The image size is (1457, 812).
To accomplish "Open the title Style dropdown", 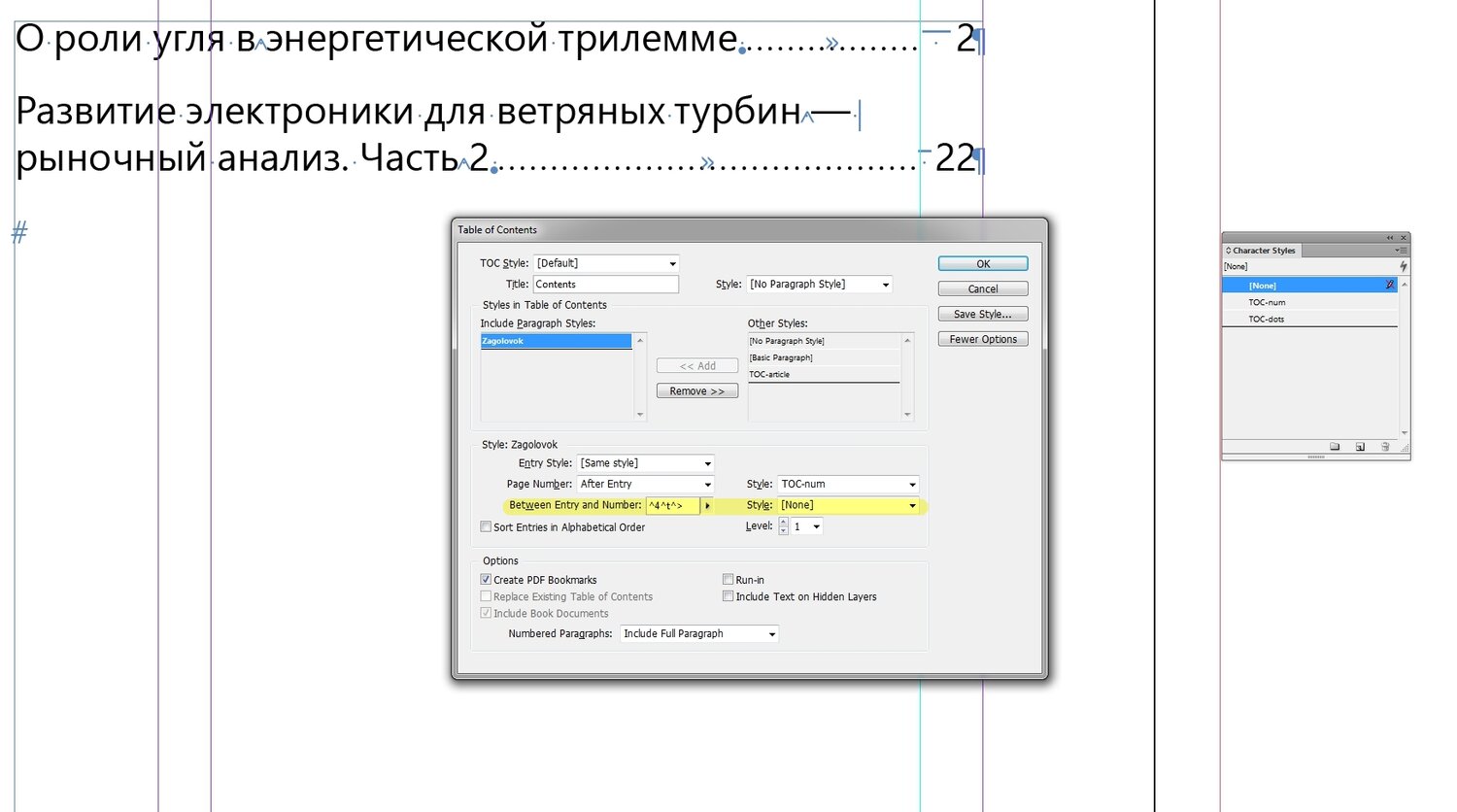I will coord(820,285).
